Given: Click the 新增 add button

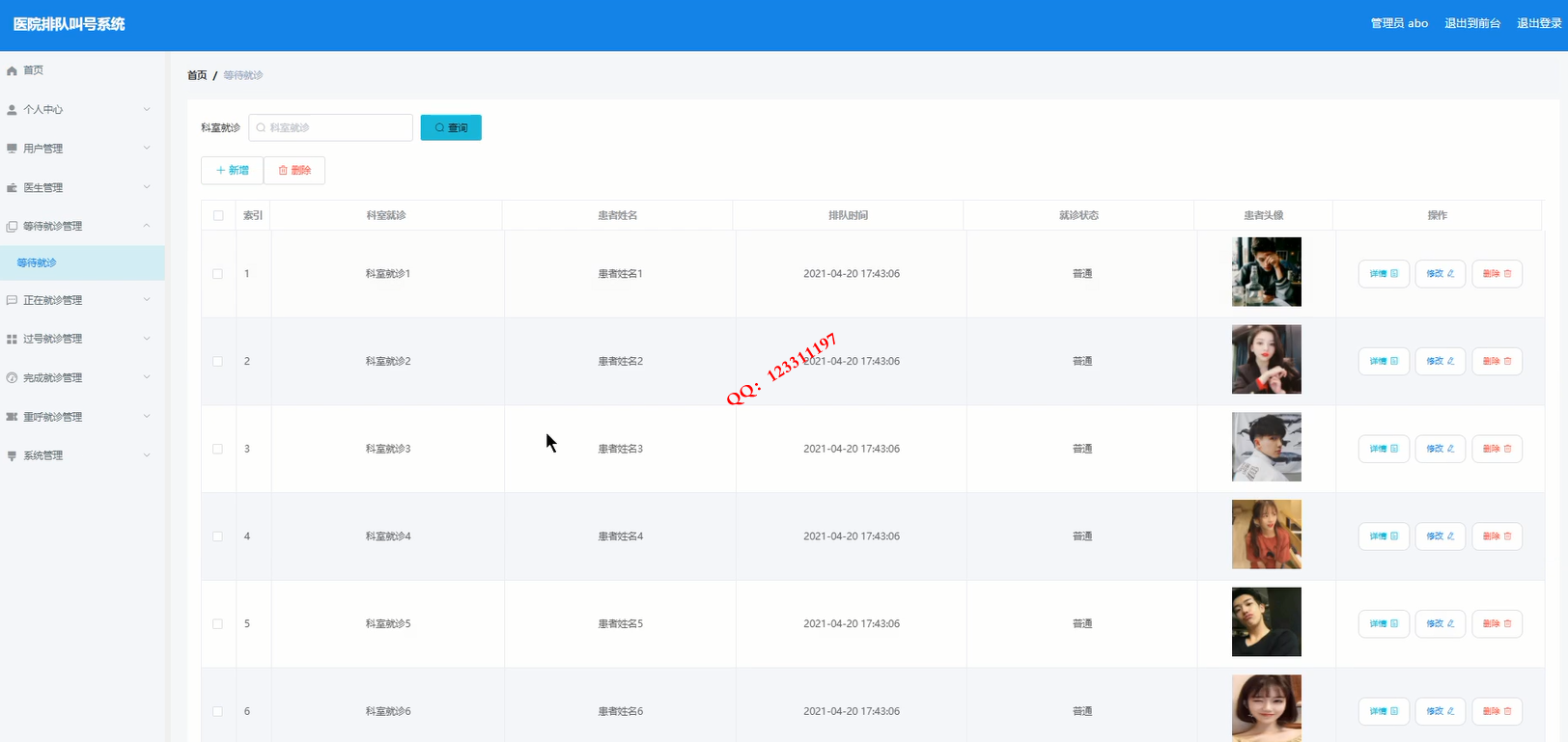Looking at the screenshot, I should coord(232,170).
